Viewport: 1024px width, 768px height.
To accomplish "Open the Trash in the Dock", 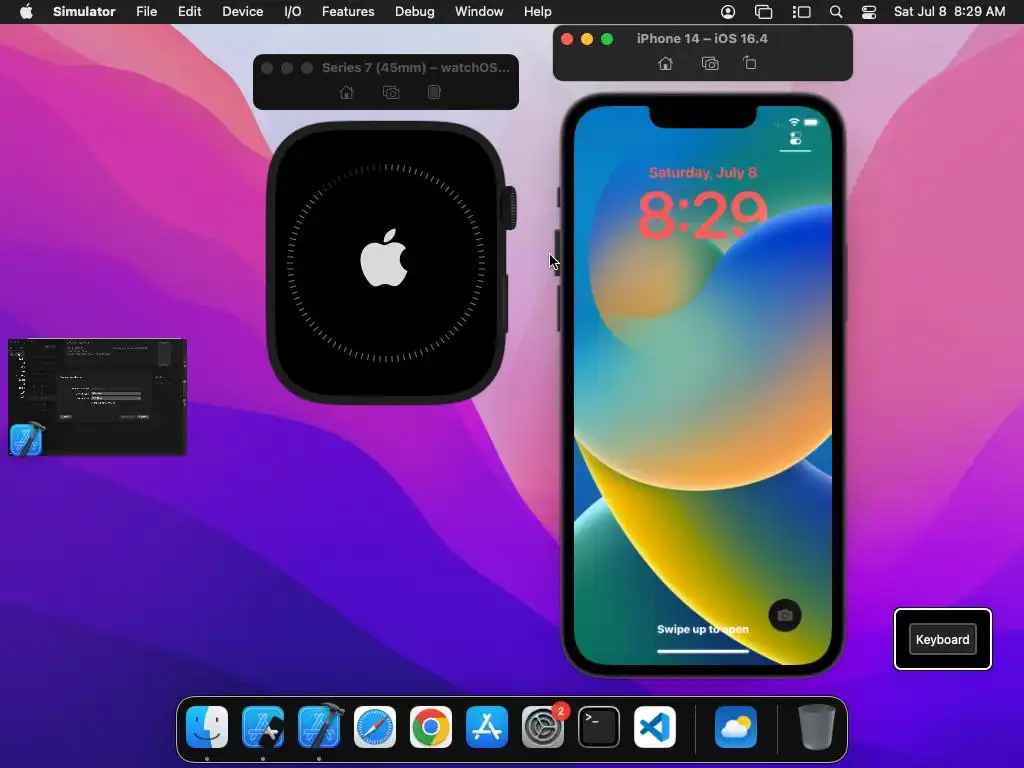I will (816, 726).
